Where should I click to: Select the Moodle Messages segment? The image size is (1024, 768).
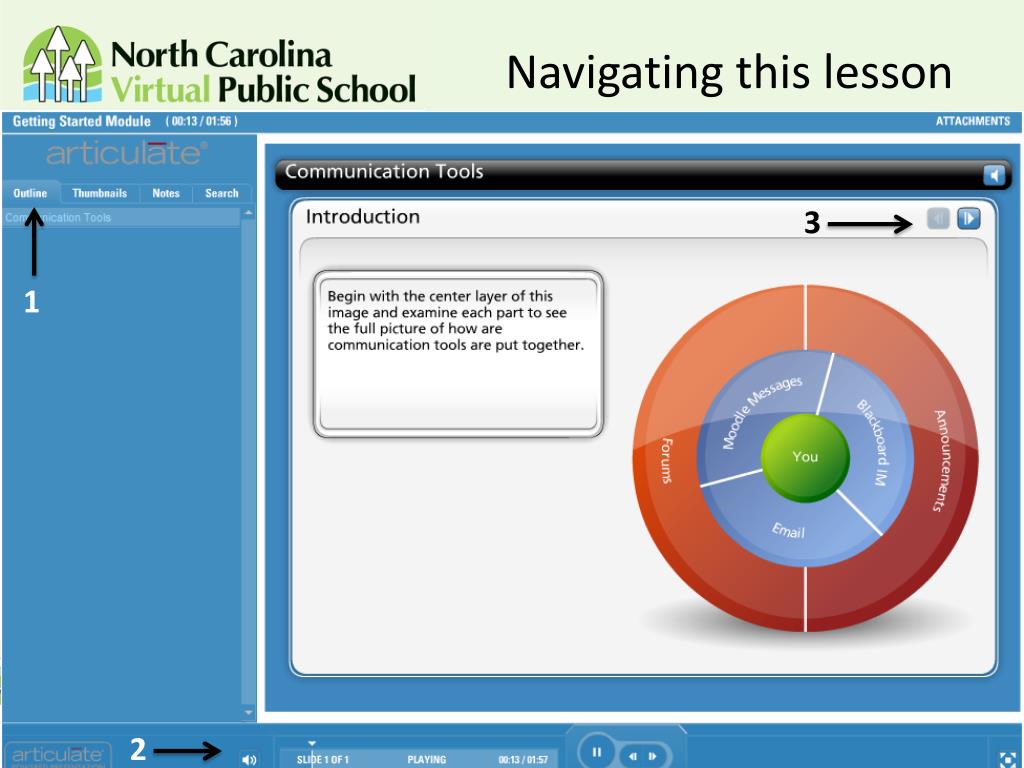[x=761, y=411]
